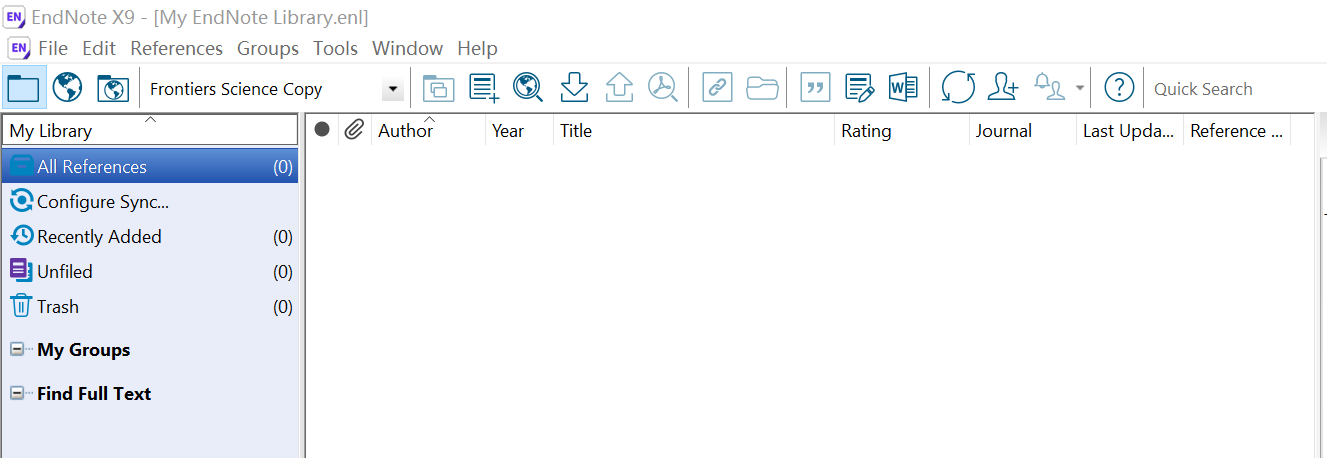
Task: Open Activity Feed dropdown arrow
Action: click(1079, 88)
